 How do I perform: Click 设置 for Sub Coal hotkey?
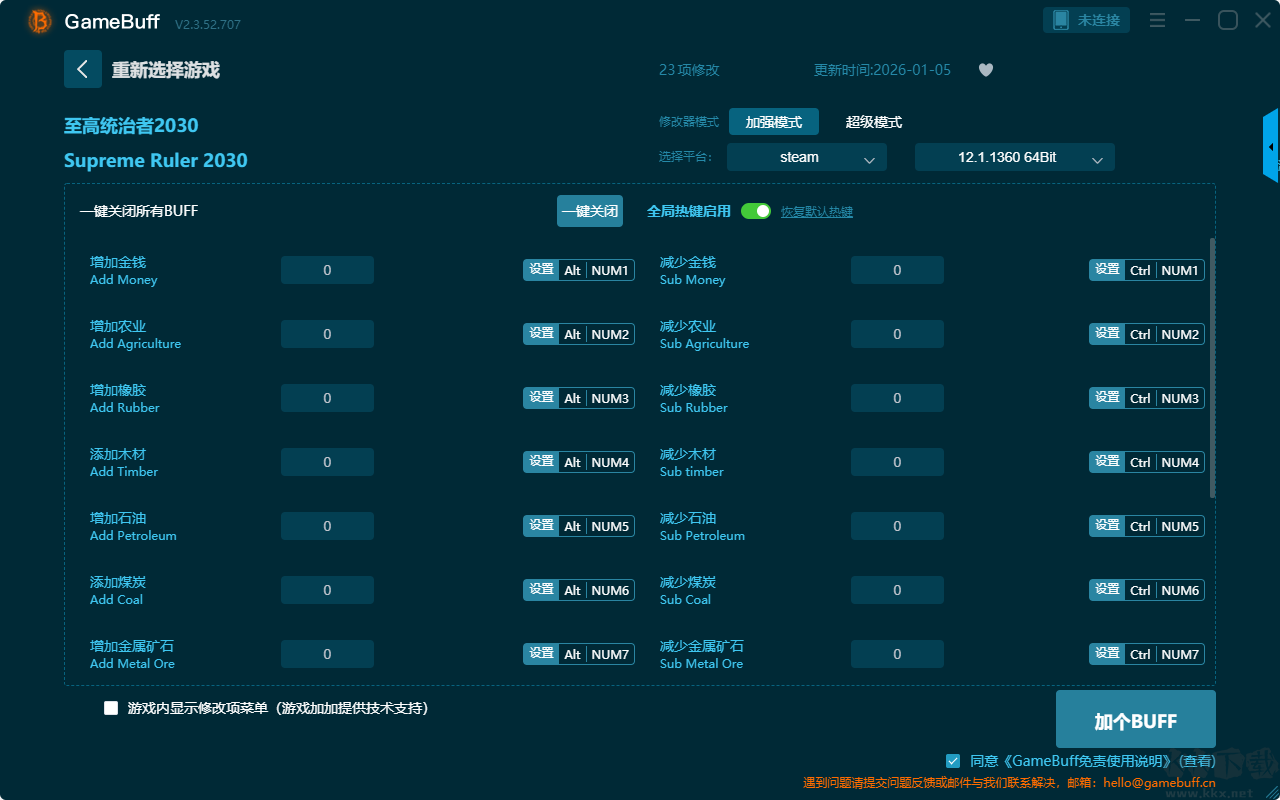tap(1107, 590)
